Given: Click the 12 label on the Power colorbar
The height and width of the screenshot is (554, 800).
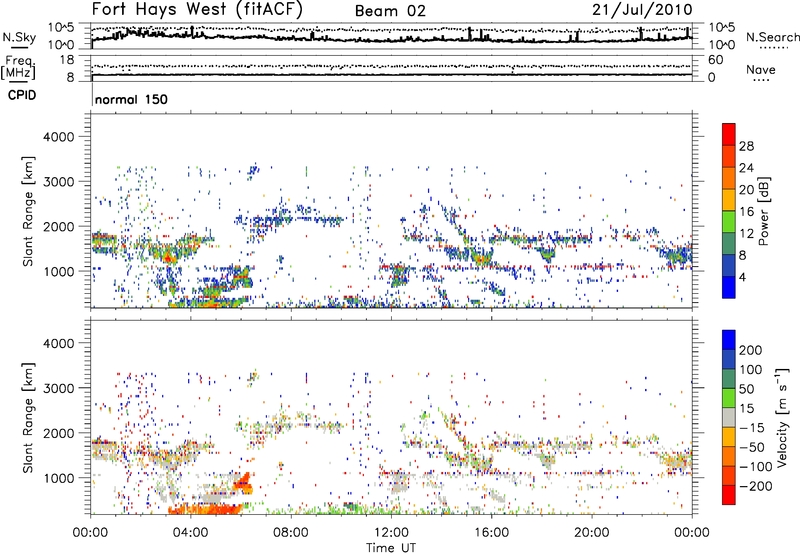Looking at the screenshot, I should pyautogui.click(x=746, y=234).
